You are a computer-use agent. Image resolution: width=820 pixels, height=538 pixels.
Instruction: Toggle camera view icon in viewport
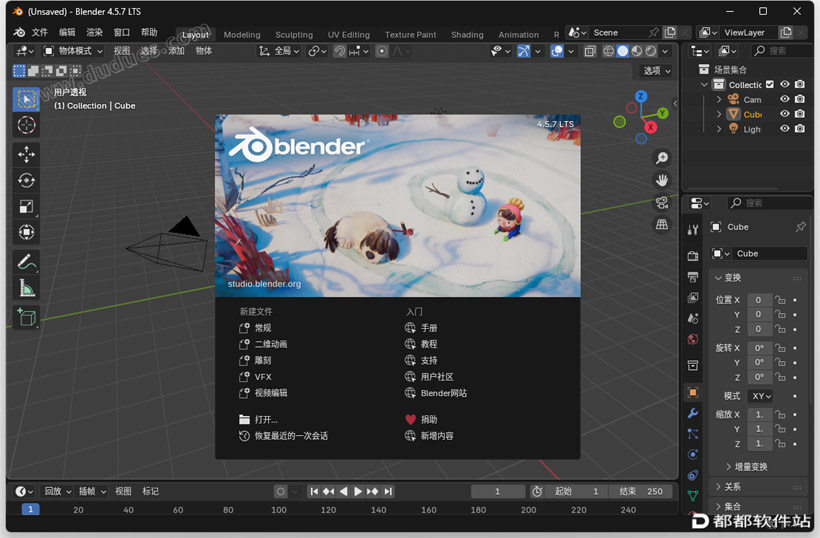point(662,202)
